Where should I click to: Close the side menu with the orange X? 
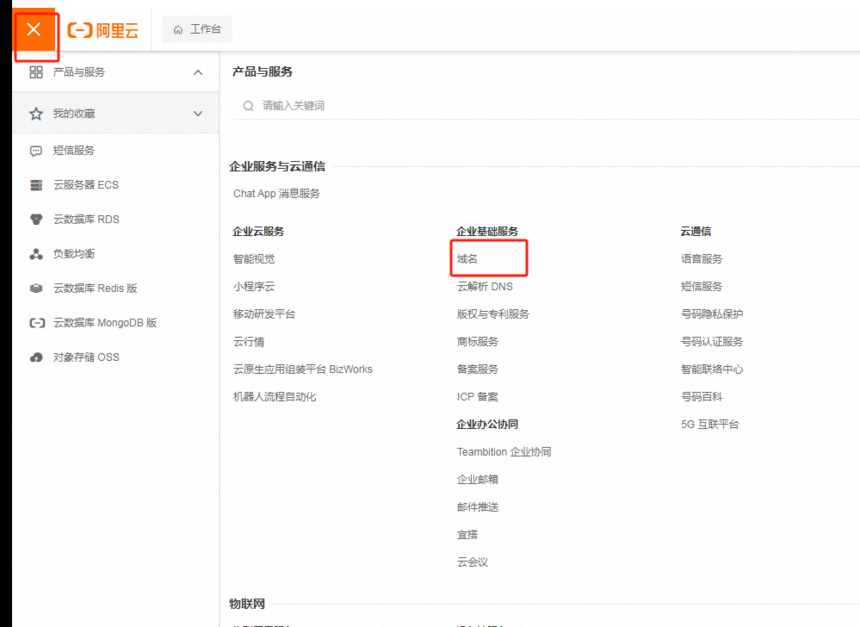[x=34, y=30]
